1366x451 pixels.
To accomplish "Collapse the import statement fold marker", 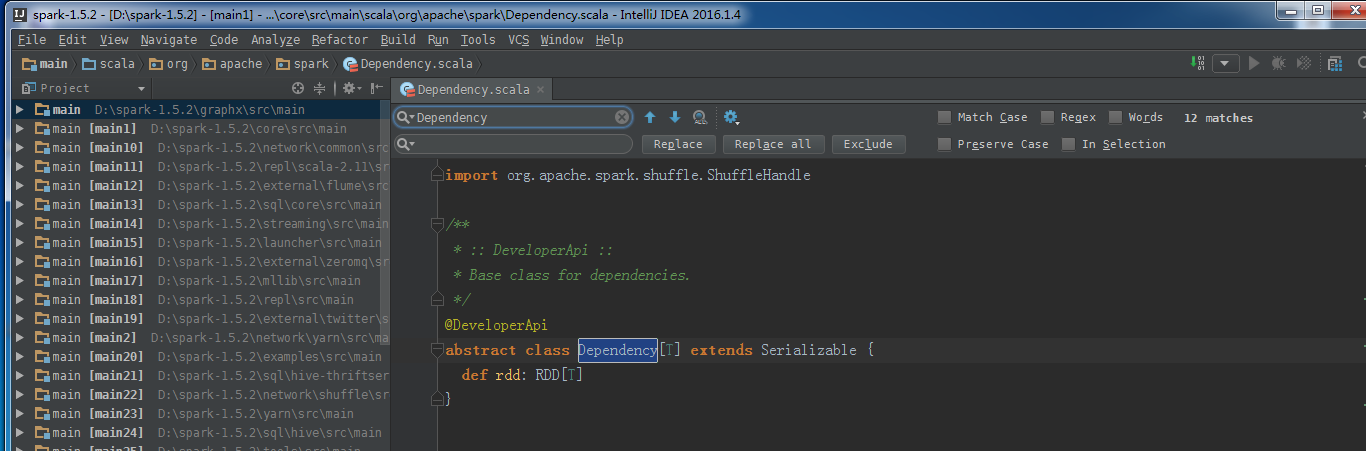I will [436, 175].
